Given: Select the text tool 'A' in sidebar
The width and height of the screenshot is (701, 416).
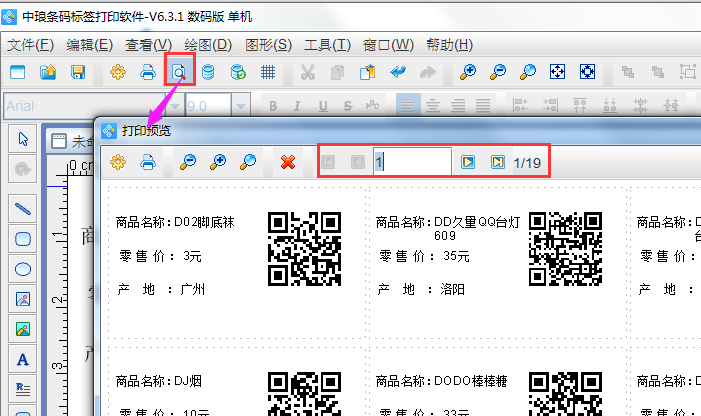Looking at the screenshot, I should click(x=22, y=358).
